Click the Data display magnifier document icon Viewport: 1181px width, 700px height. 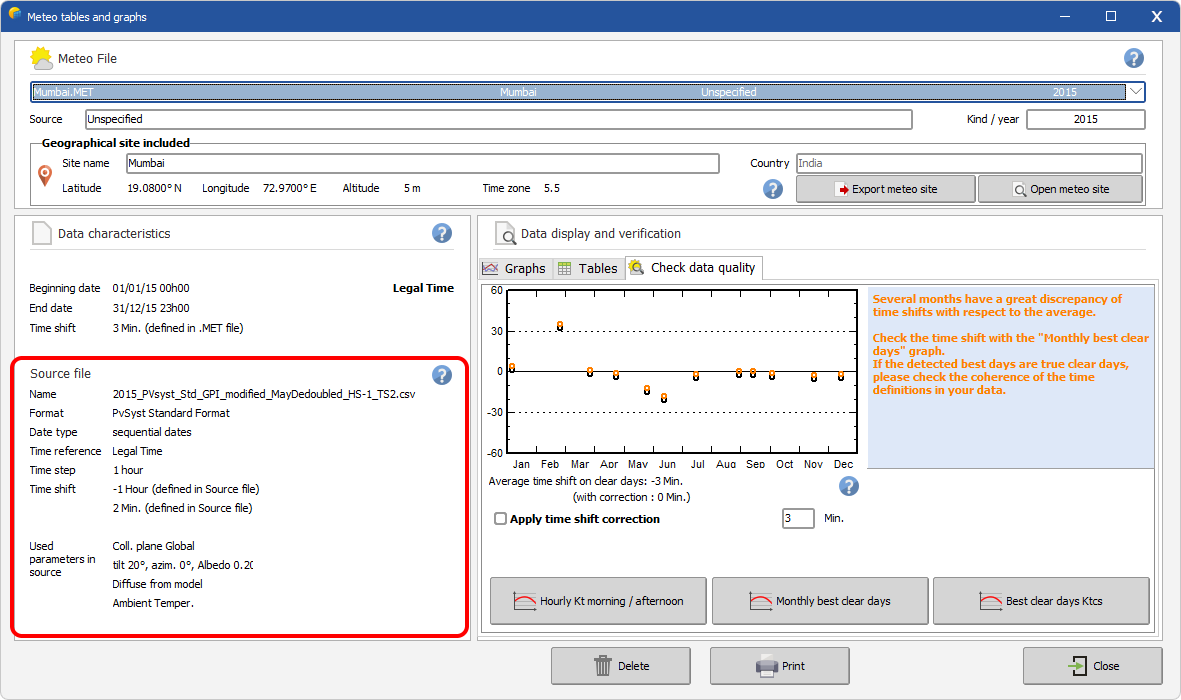point(505,234)
